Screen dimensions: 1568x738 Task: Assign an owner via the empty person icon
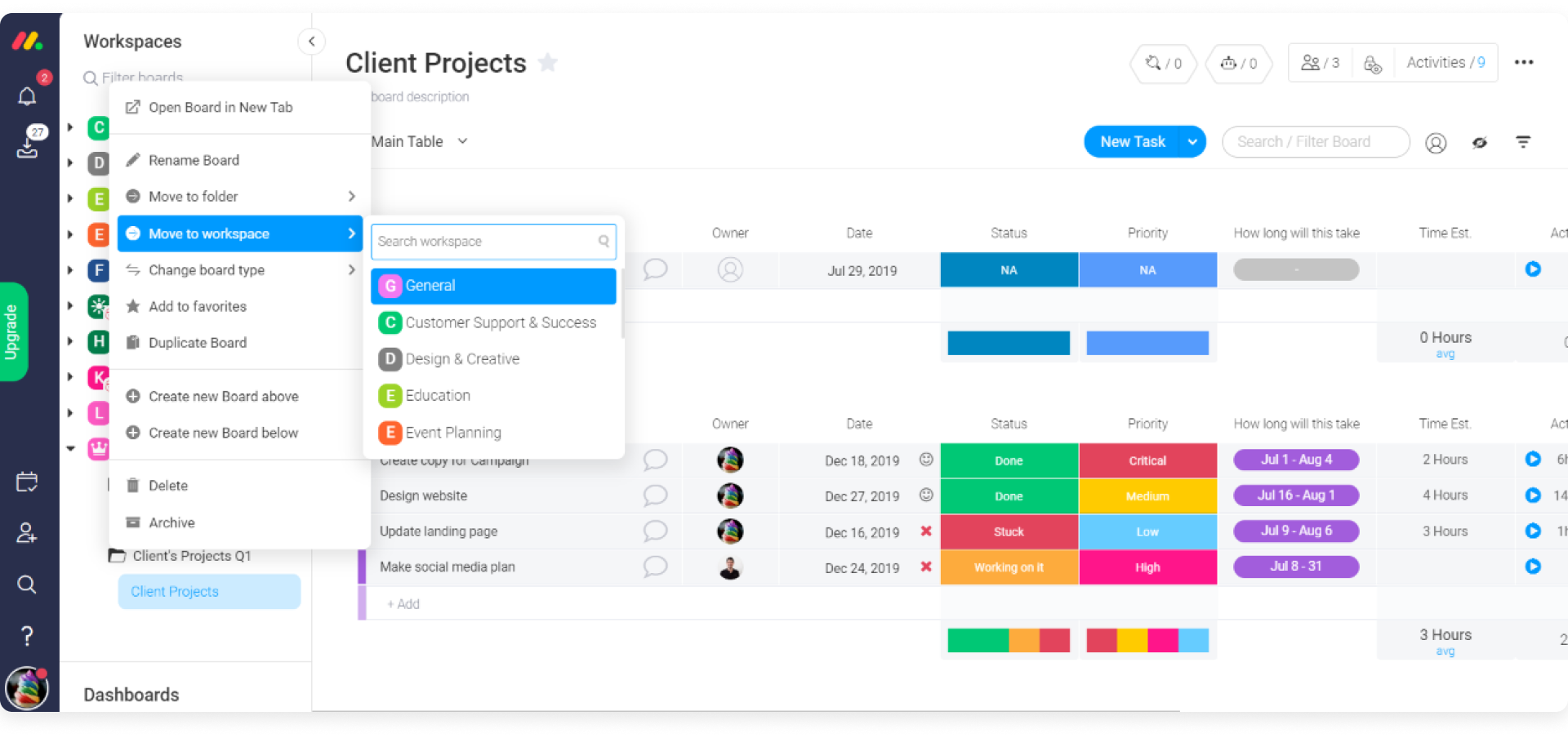coord(730,269)
